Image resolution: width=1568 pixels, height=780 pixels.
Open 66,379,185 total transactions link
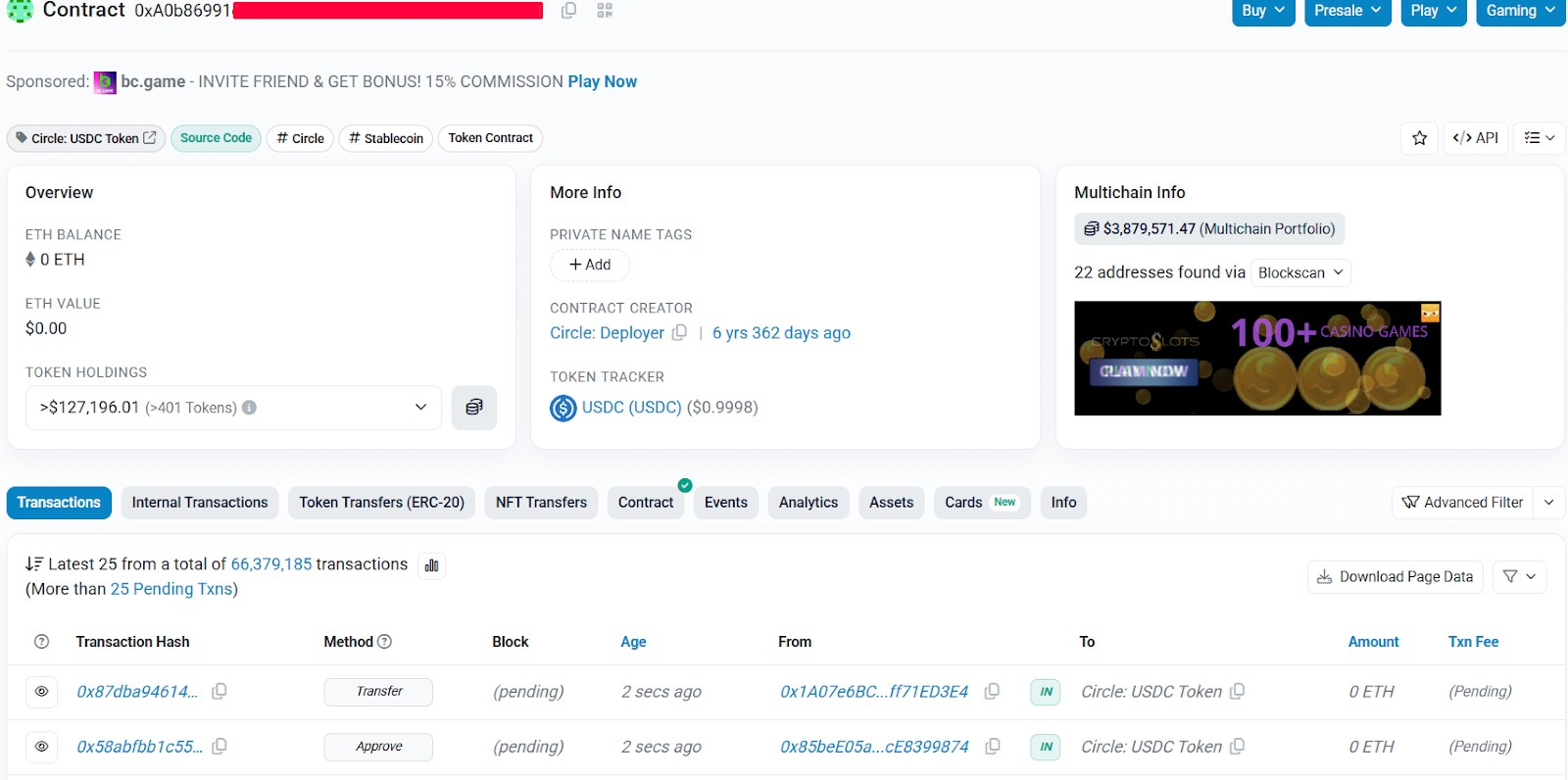pos(271,564)
